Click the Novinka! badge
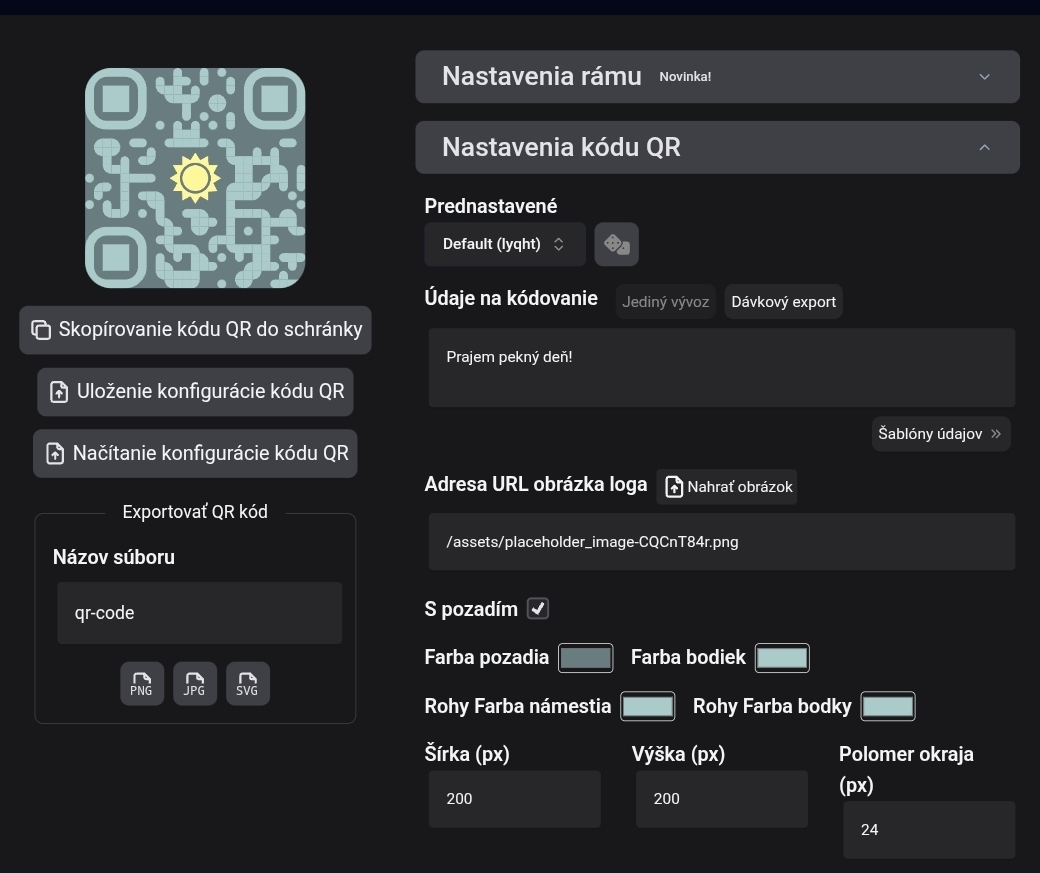1040x873 pixels. 685,77
